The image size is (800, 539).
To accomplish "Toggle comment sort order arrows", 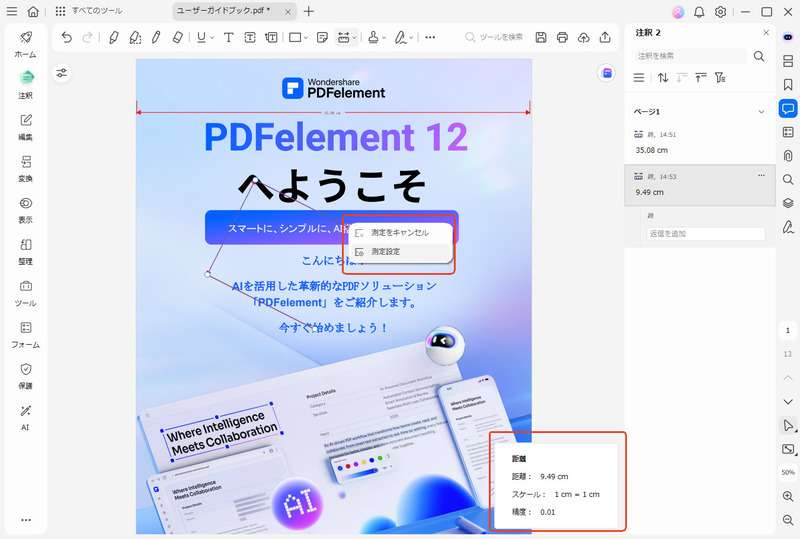I will [662, 78].
